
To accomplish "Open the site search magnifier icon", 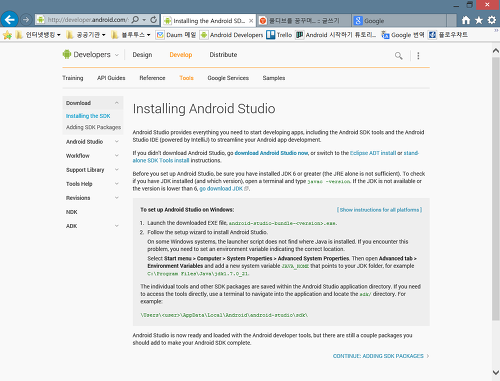I will pyautogui.click(x=398, y=56).
